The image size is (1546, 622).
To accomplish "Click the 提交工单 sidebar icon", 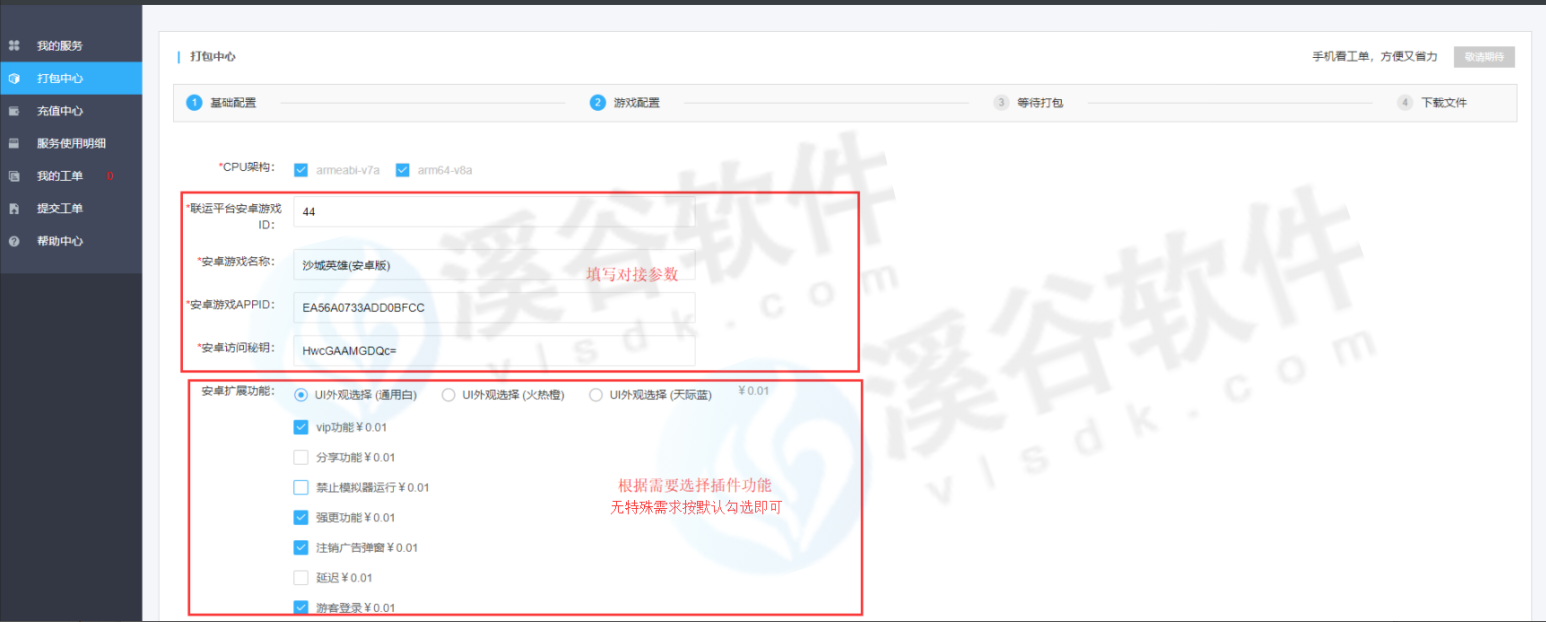I will 14,209.
